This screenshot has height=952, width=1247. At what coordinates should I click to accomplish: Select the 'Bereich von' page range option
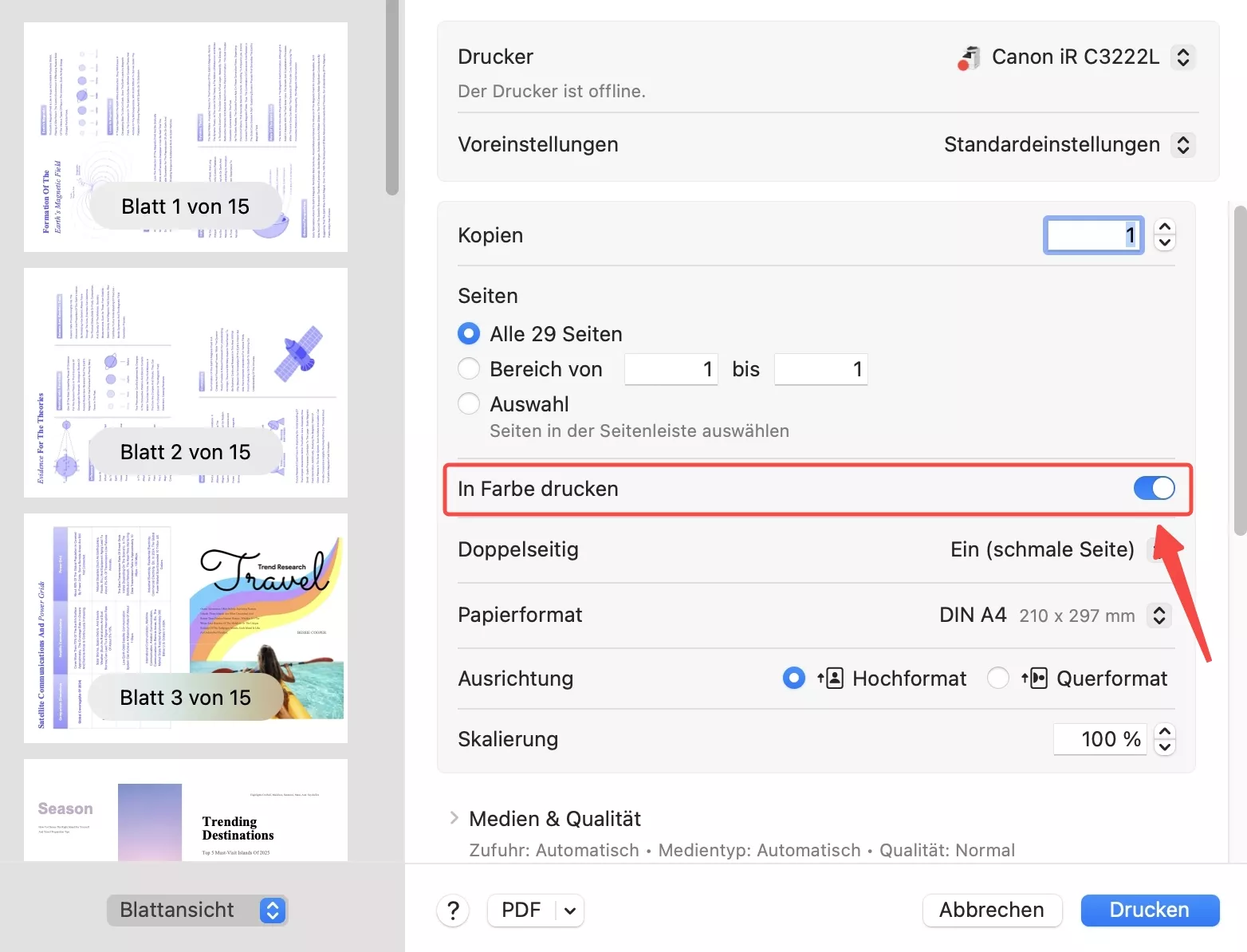(469, 368)
